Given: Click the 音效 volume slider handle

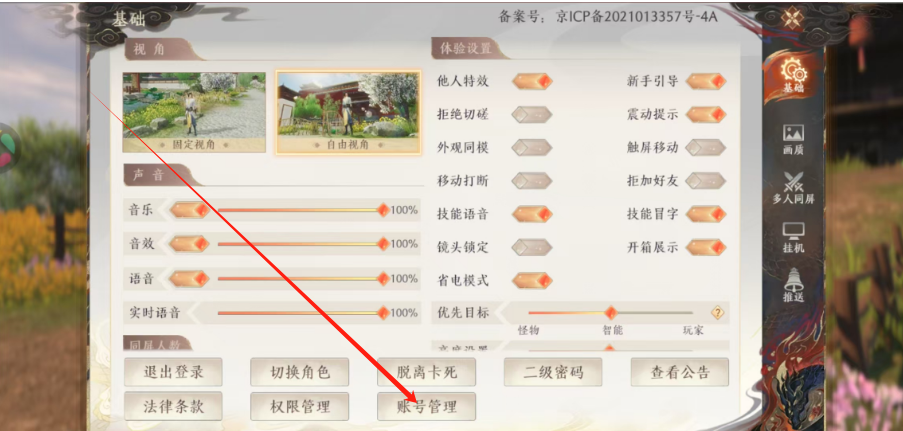Looking at the screenshot, I should point(383,244).
